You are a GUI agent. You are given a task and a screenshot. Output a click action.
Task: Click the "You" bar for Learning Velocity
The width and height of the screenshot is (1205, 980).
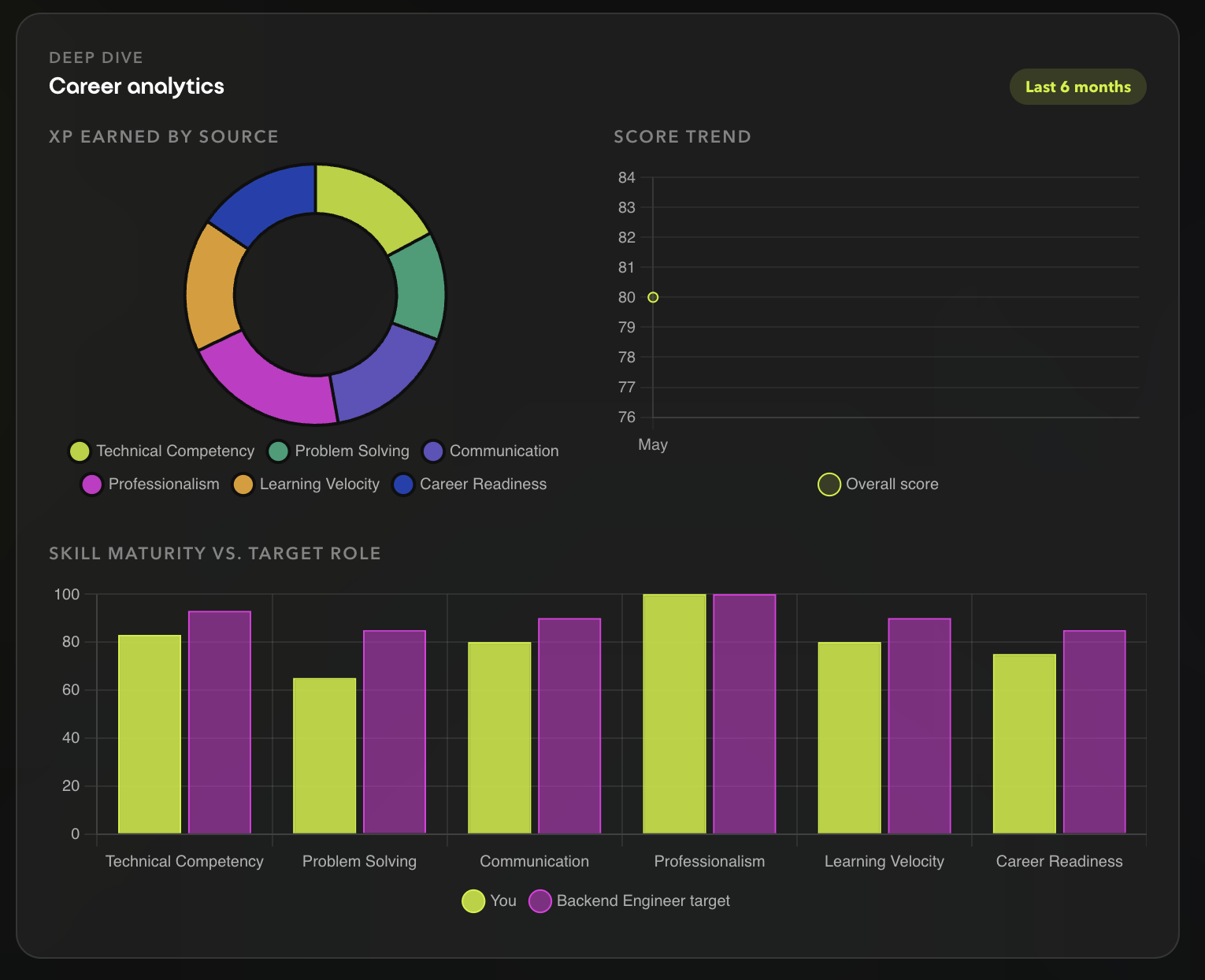850,738
